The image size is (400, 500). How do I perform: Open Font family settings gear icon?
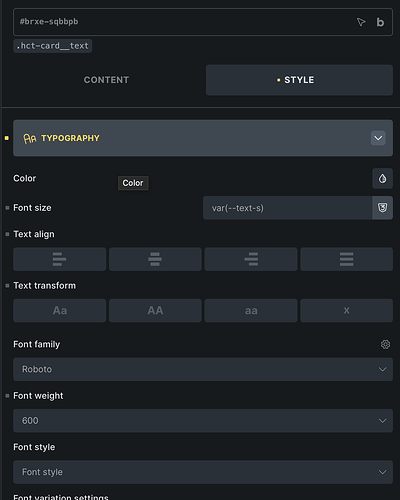coord(385,344)
